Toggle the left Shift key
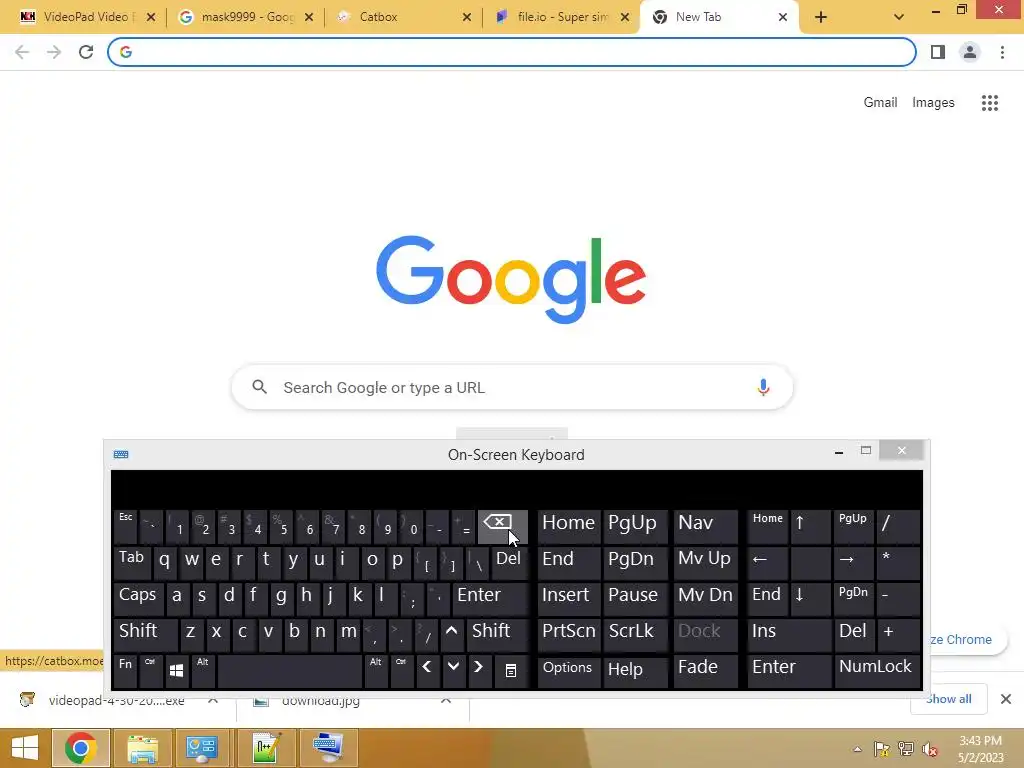The image size is (1024, 768). tap(145, 634)
